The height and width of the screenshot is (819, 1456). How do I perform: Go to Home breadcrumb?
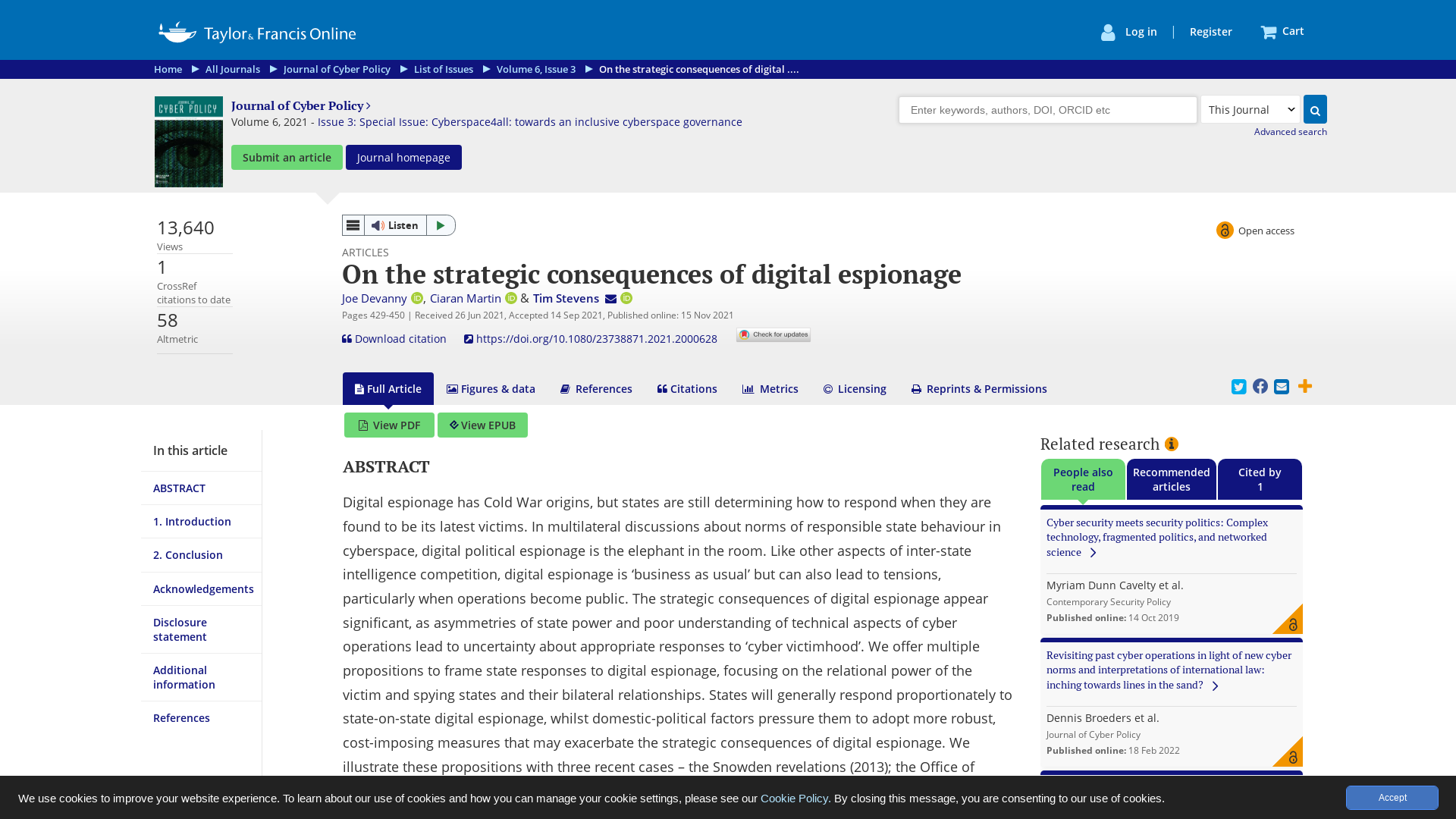(x=168, y=69)
